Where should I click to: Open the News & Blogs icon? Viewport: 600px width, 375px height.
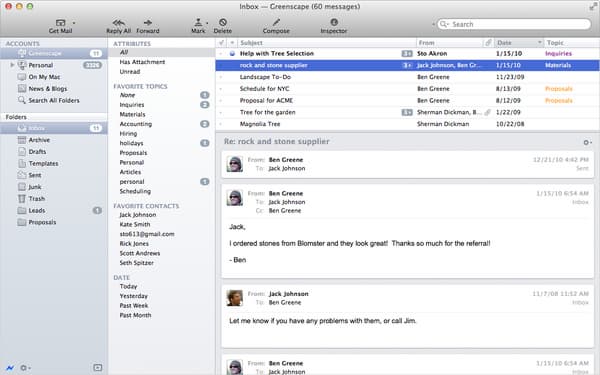pos(22,89)
